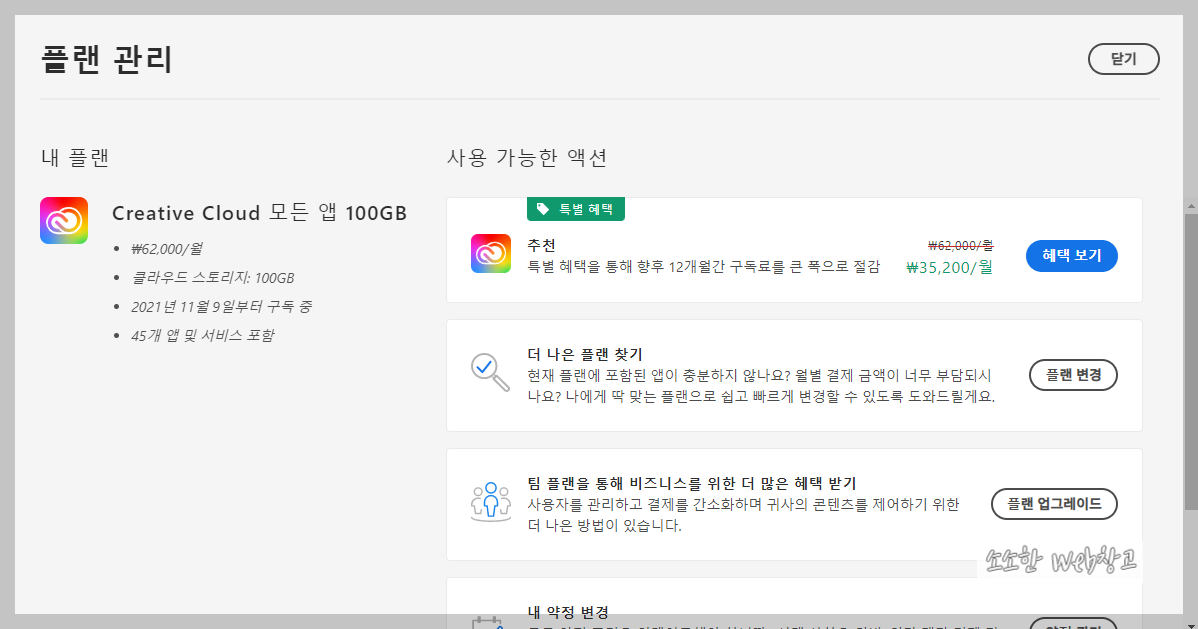Click the scrollbar up arrow
The width and height of the screenshot is (1198, 629).
click(x=1191, y=206)
